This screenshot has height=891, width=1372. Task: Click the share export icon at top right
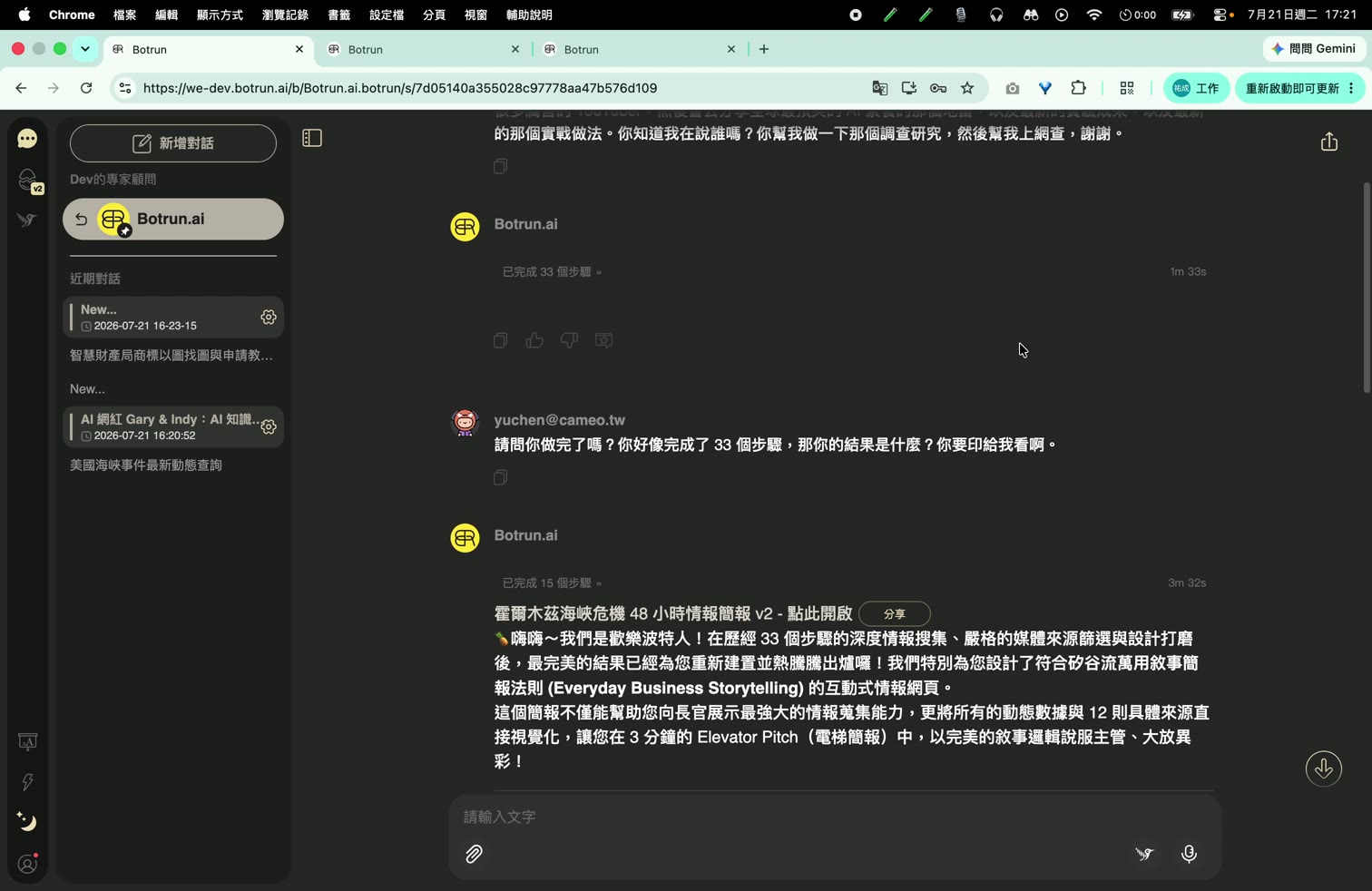1329,142
